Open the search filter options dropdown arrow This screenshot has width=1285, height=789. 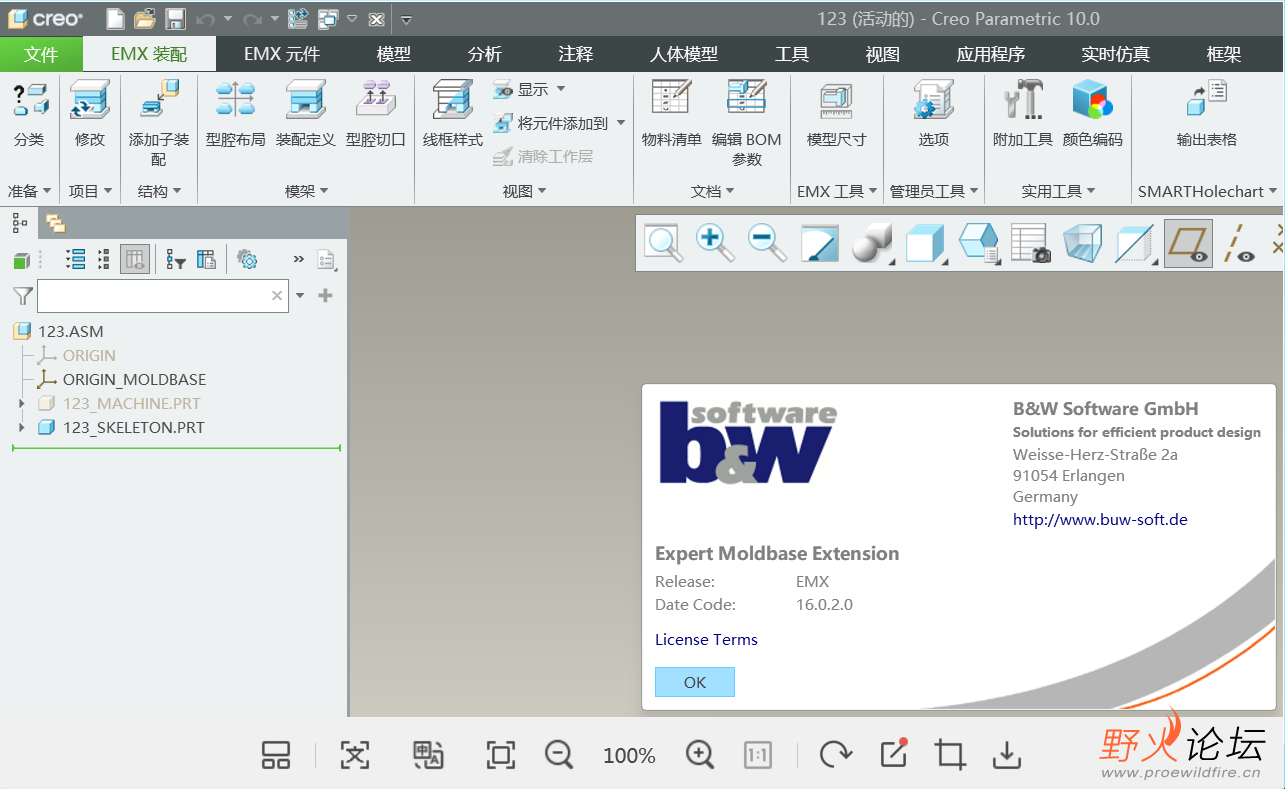point(300,296)
